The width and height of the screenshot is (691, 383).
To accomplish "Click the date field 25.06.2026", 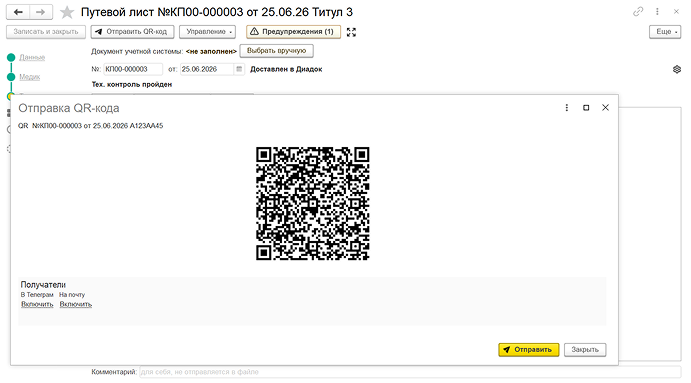I will 206,69.
